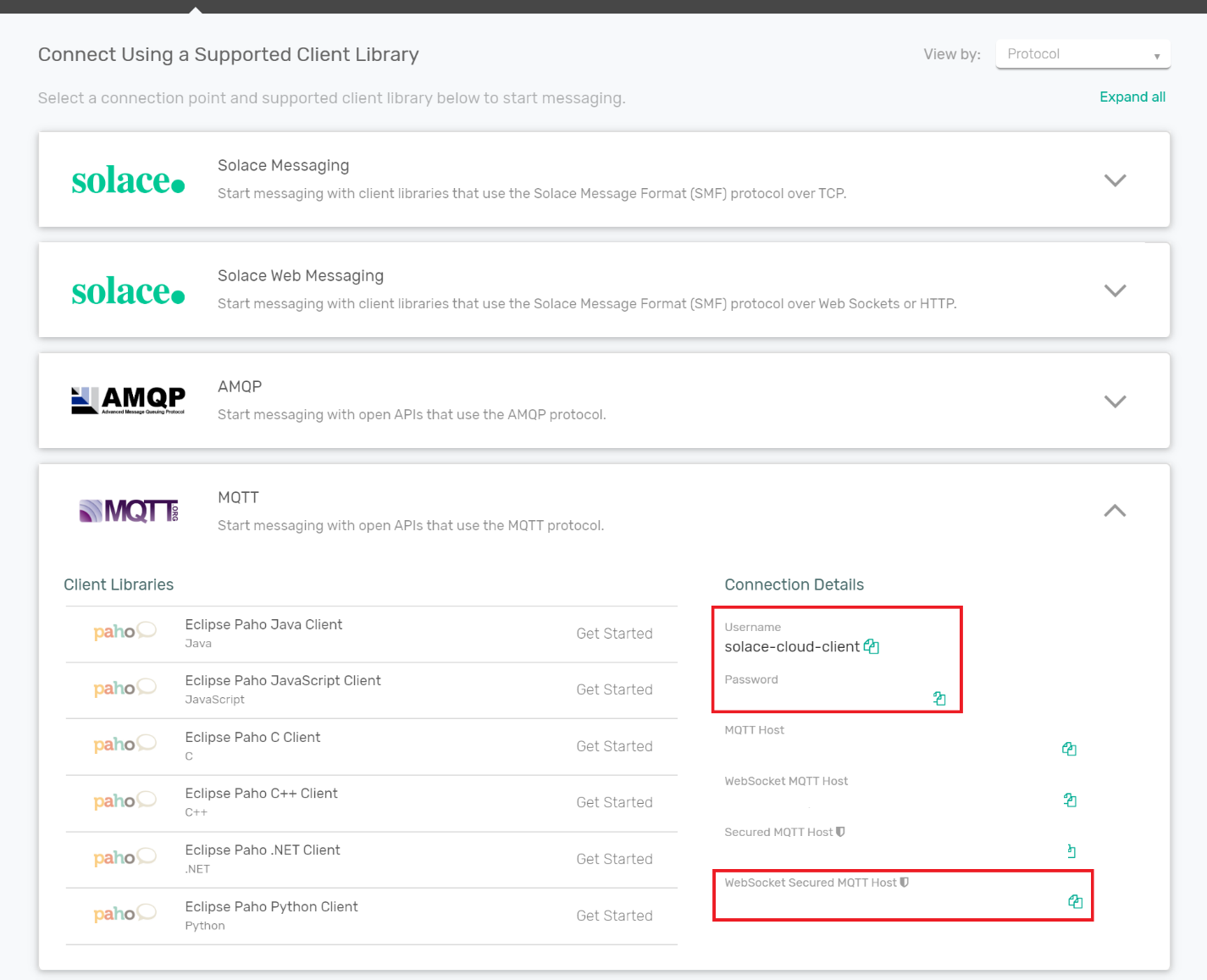
Task: Click the shield icon beside WebSocket Secured MQTT Host
Action: [905, 883]
